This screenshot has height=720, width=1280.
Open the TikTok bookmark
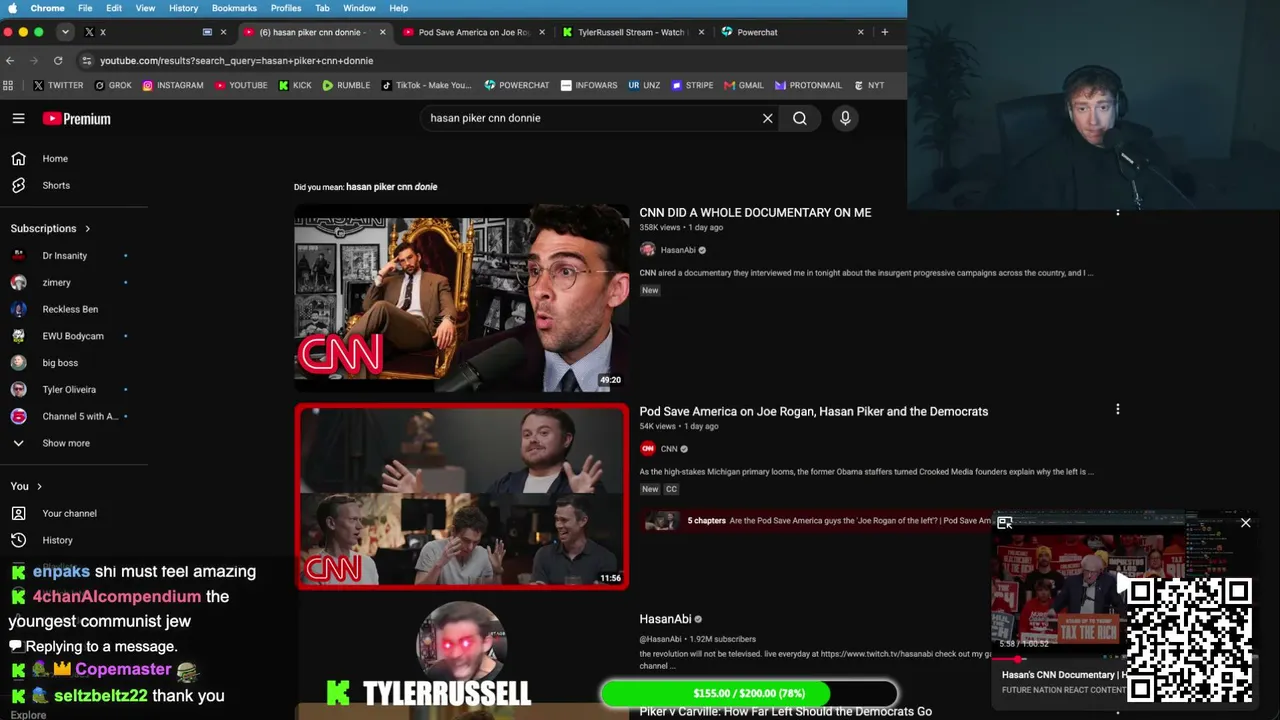tap(426, 85)
